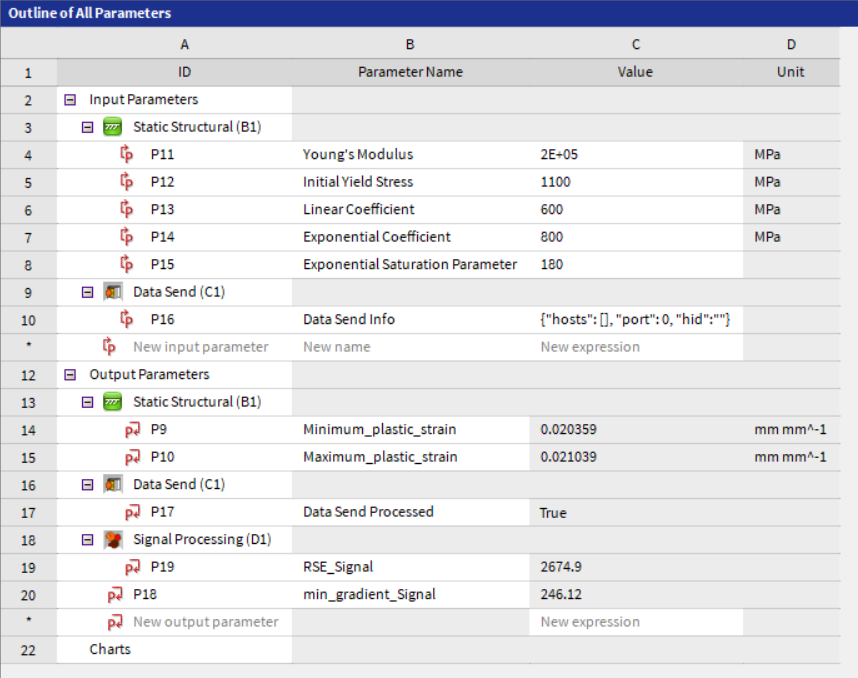
Task: Click the Data Send (C1) icon in row 9
Action: tap(112, 292)
